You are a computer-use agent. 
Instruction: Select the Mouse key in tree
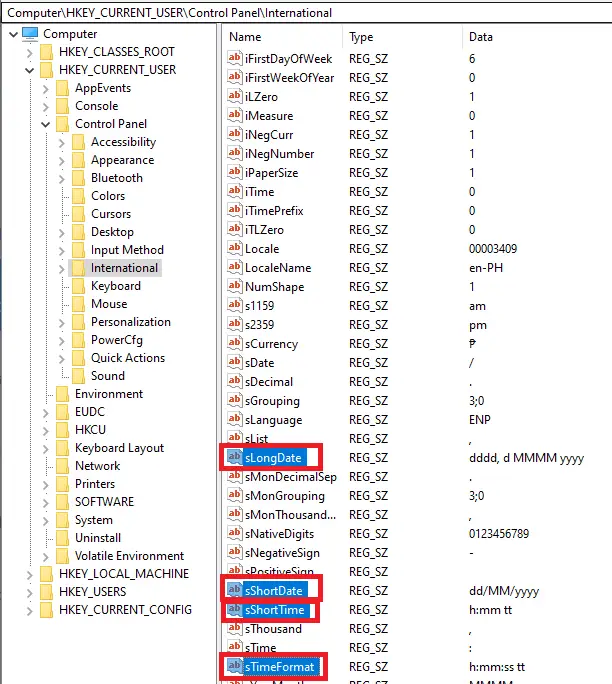coord(109,304)
